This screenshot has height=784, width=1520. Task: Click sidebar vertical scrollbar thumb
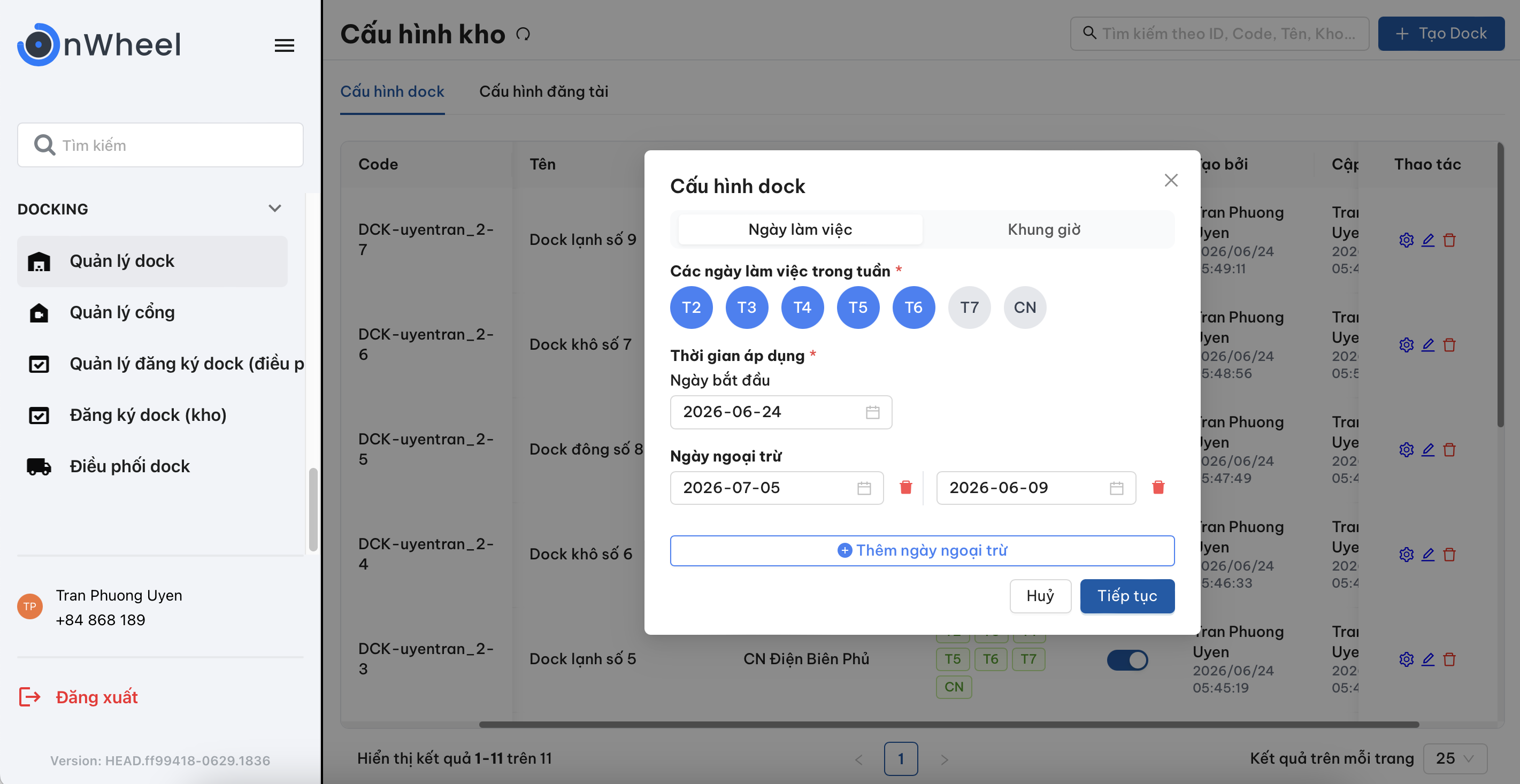313,509
